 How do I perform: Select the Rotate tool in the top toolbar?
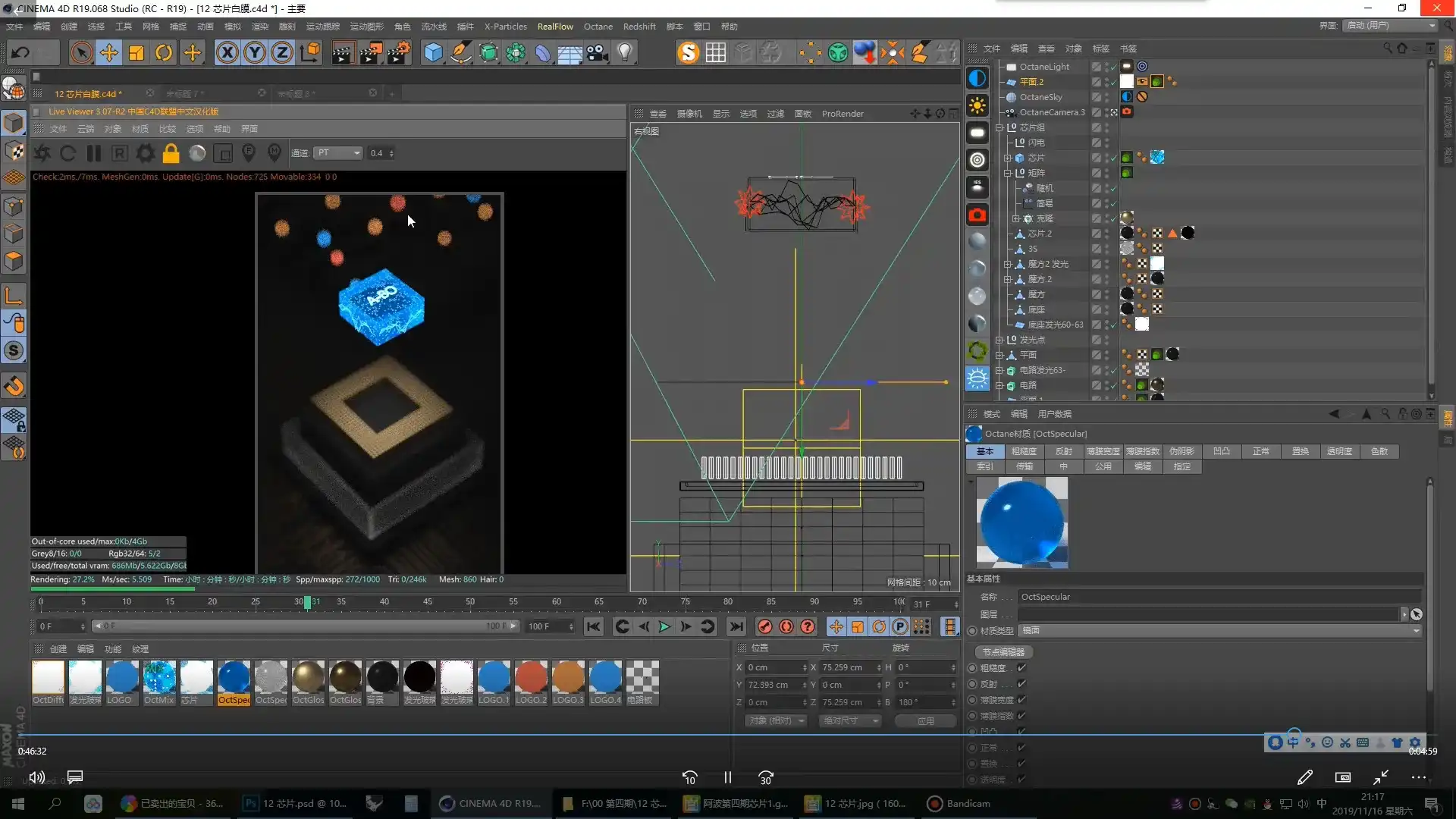164,52
